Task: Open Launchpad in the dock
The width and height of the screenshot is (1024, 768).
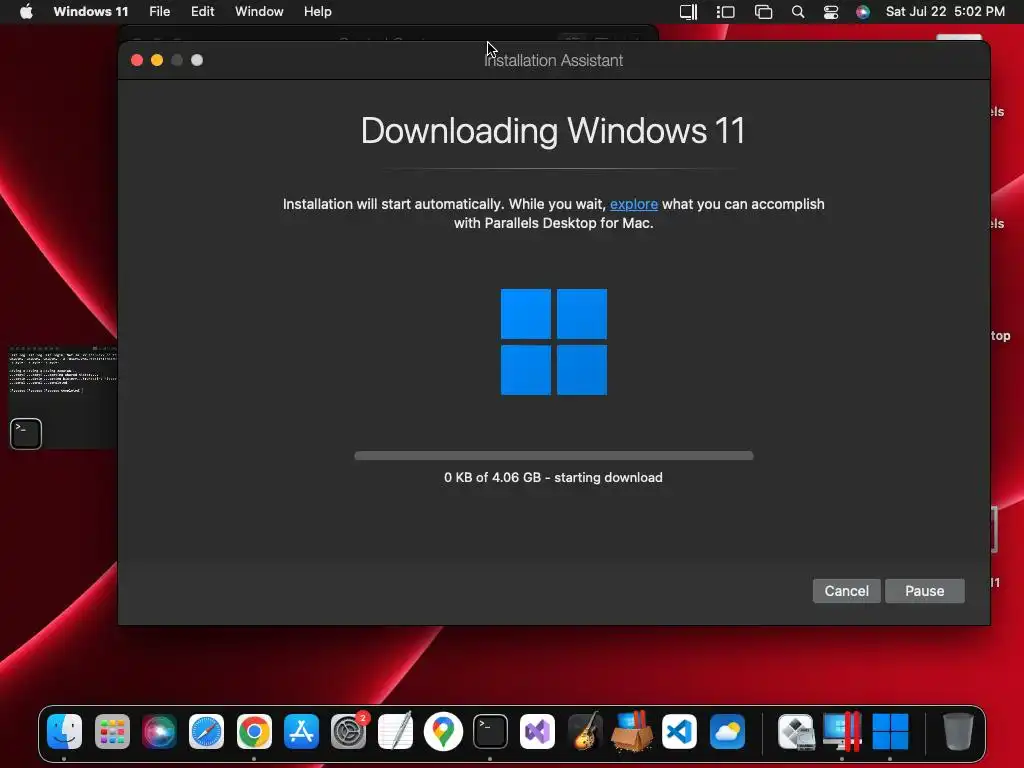Action: pyautogui.click(x=112, y=731)
